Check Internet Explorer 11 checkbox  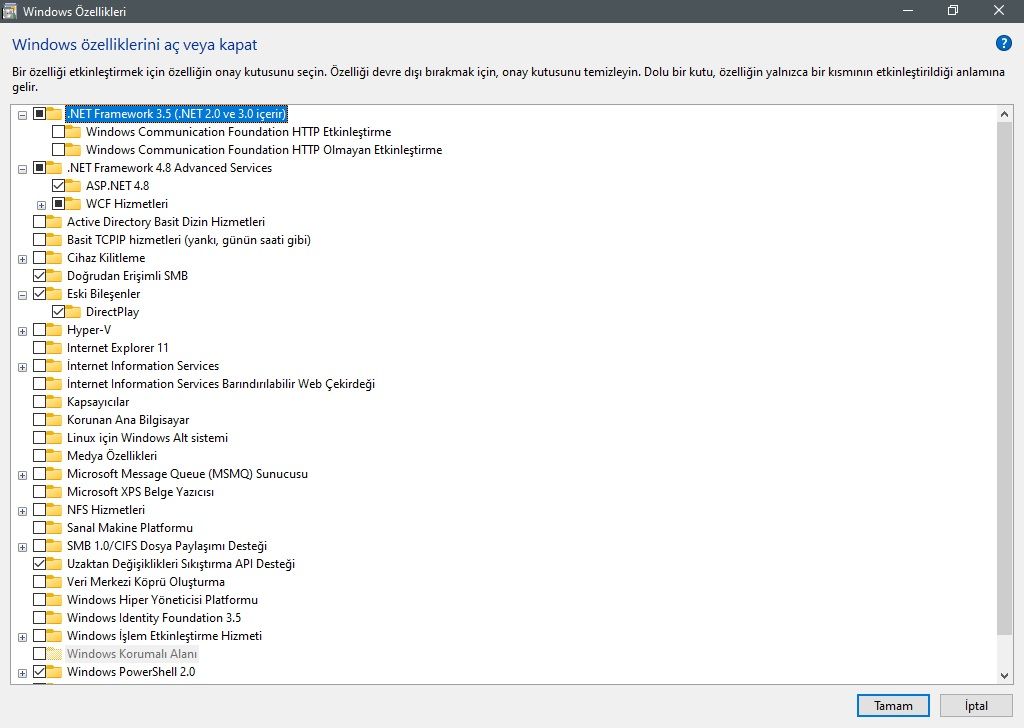coord(39,348)
